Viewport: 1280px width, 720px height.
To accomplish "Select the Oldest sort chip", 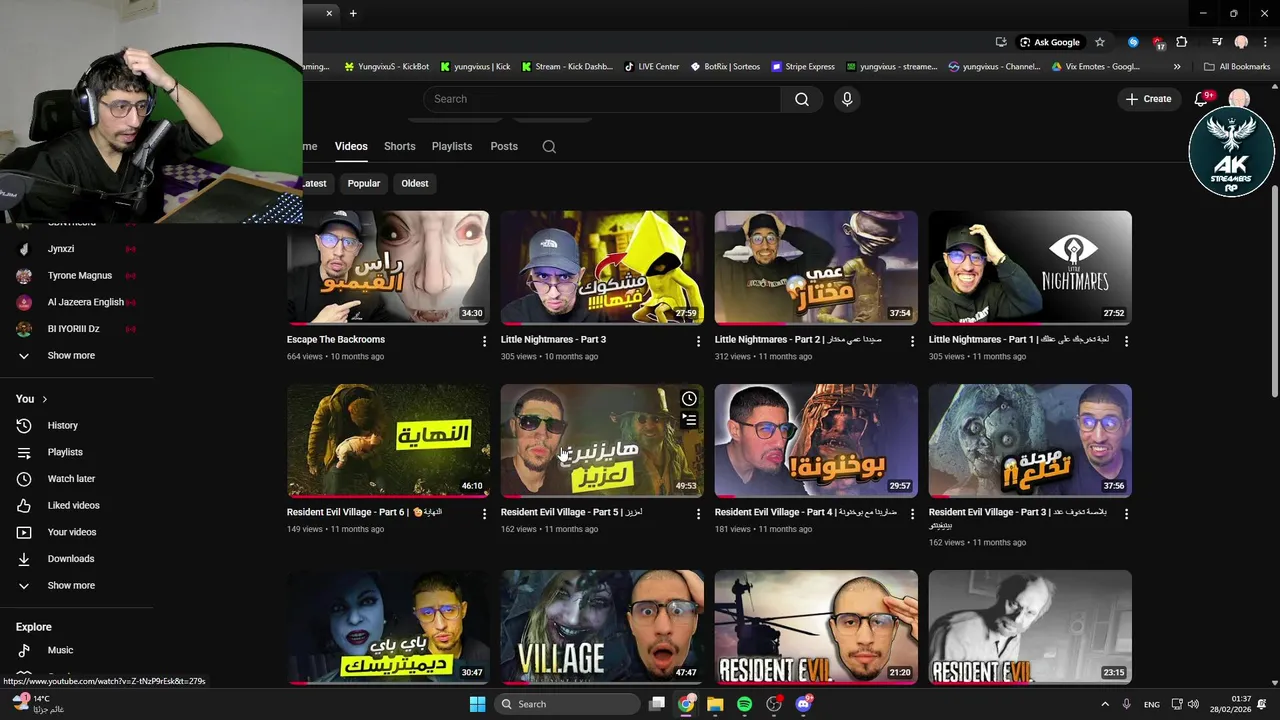I will tap(415, 183).
